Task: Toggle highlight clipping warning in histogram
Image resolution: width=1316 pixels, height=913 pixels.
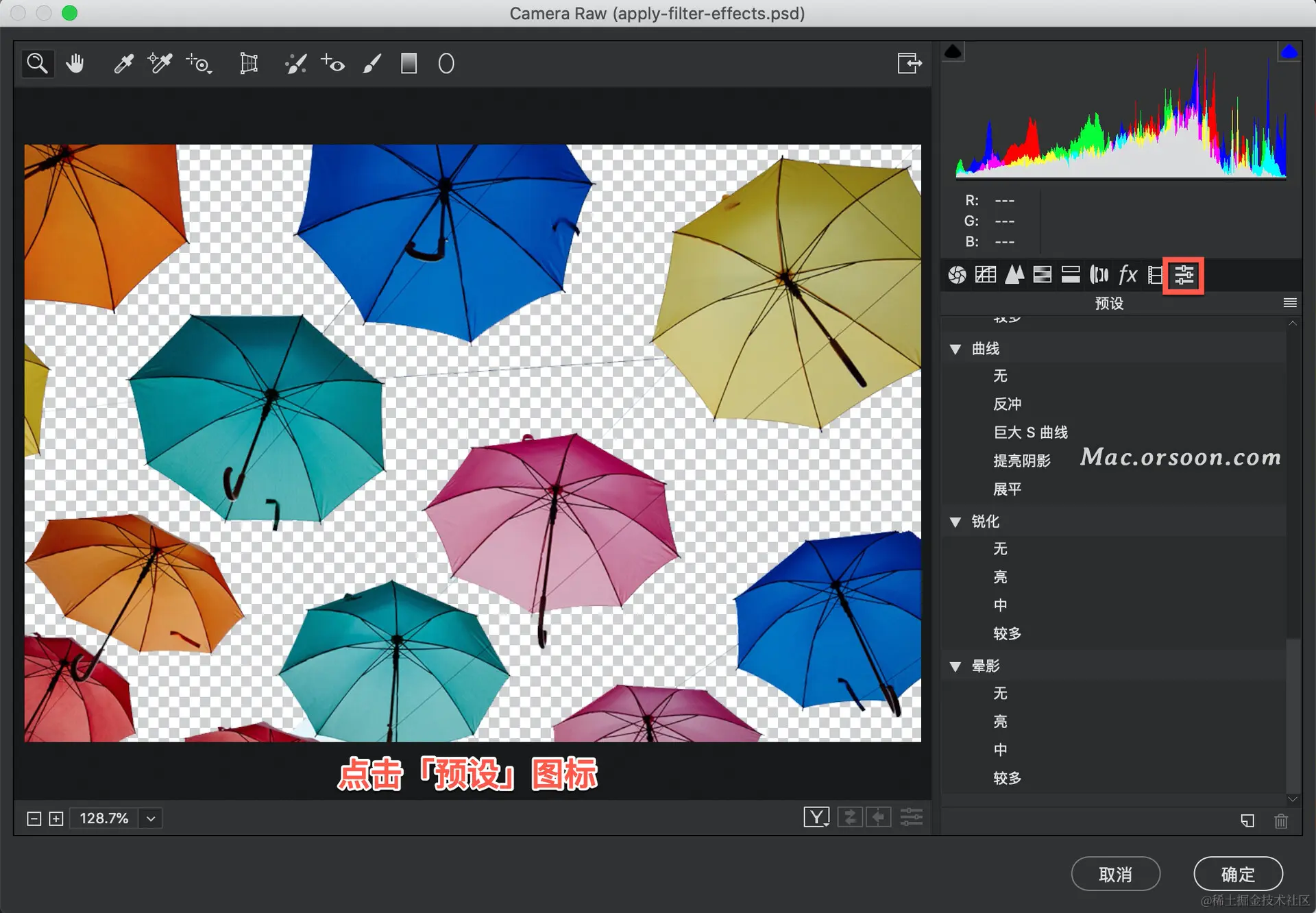Action: [x=1289, y=52]
